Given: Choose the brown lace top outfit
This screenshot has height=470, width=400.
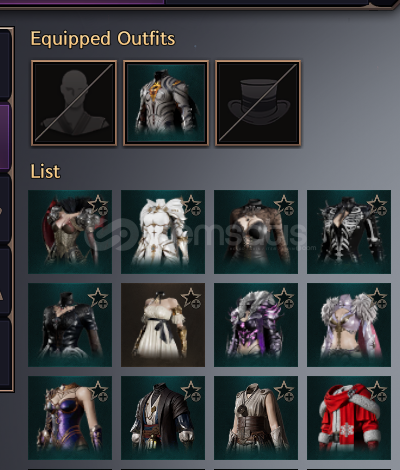Looking at the screenshot, I should (256, 232).
